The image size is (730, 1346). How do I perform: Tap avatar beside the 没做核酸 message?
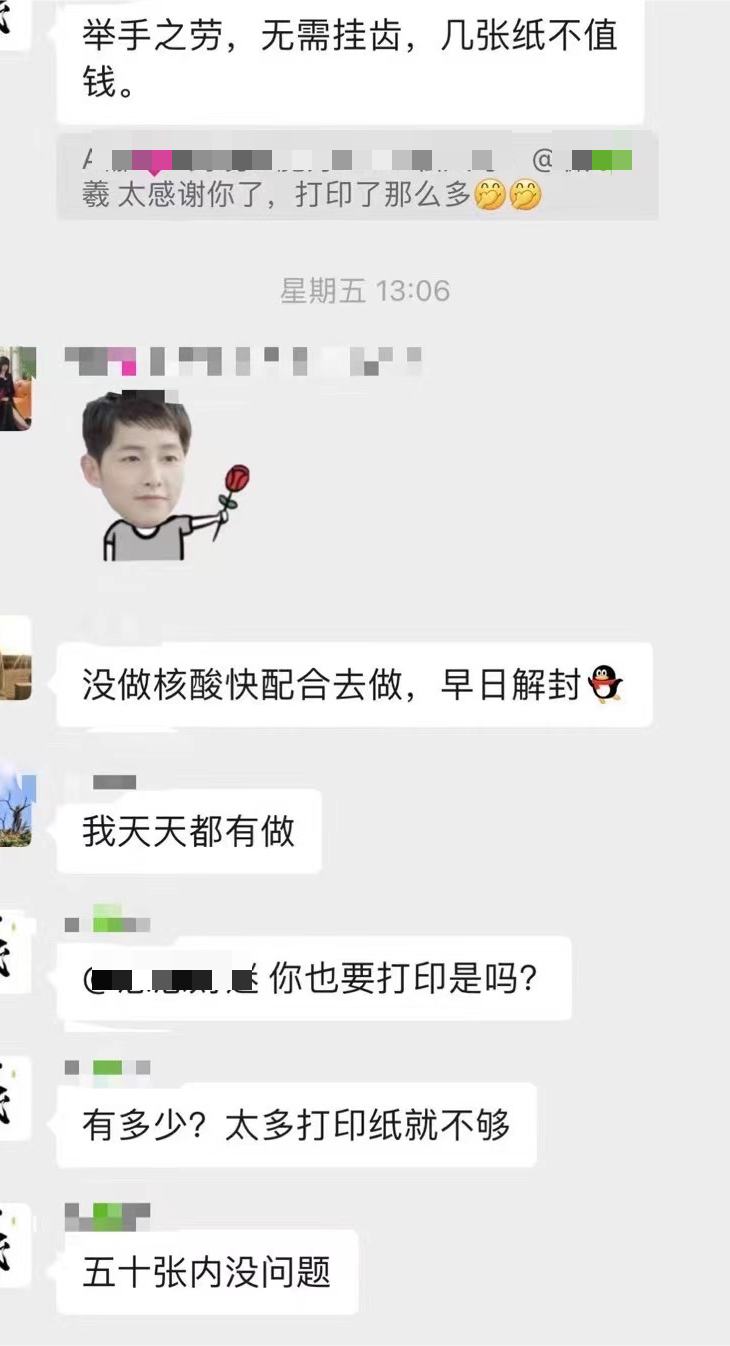(x=15, y=659)
